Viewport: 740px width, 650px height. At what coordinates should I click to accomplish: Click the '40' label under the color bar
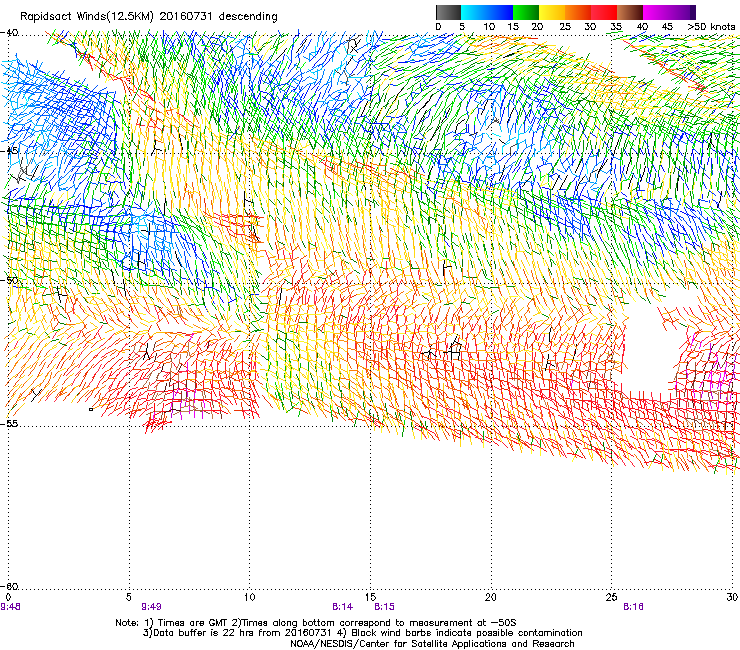(x=642, y=27)
